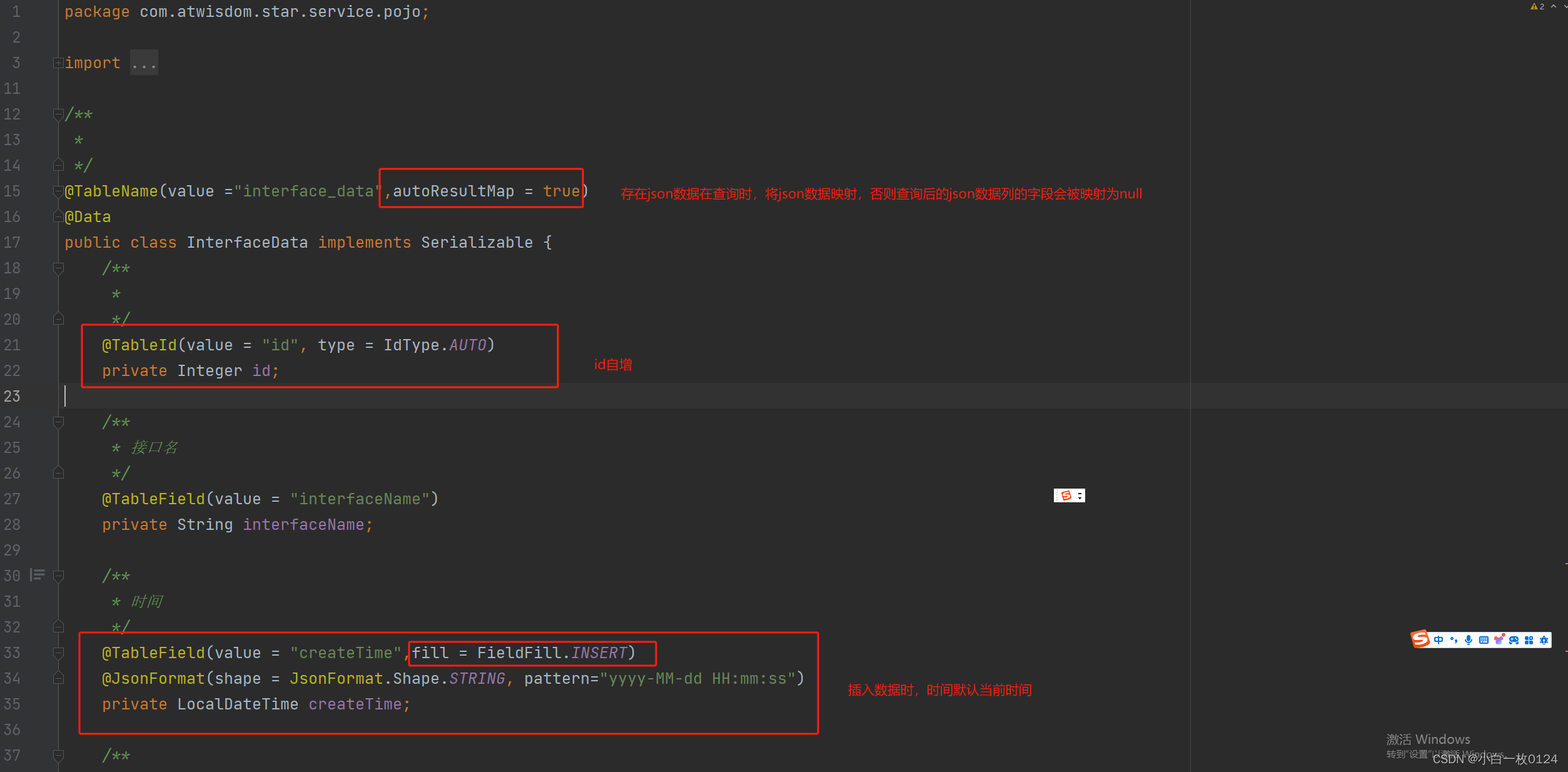Open Sogou game controller icon

[x=1514, y=640]
